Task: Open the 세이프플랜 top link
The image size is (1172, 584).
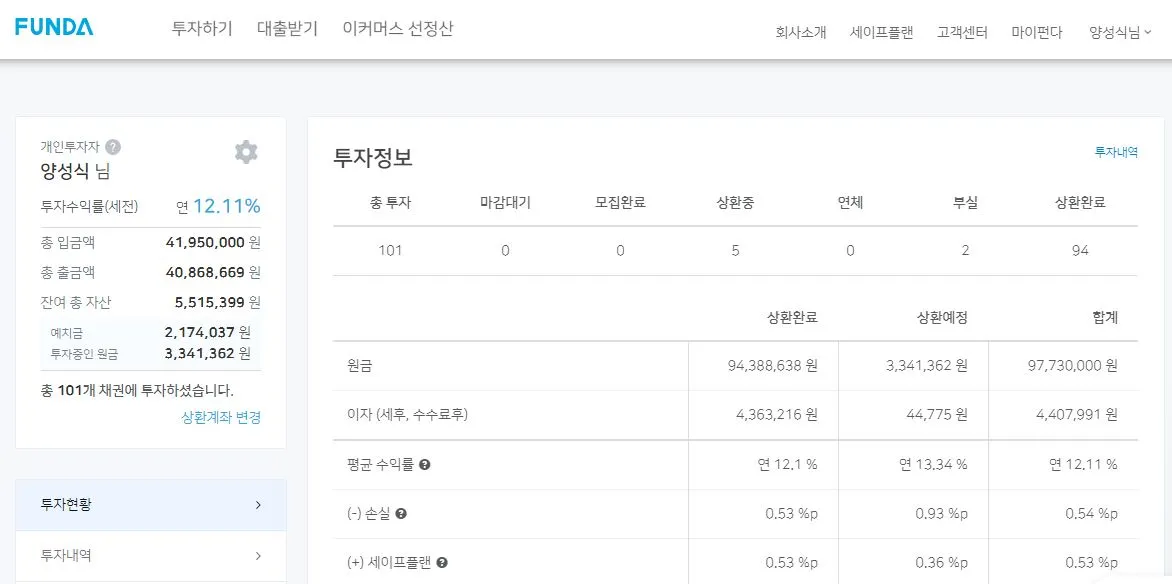Action: (x=881, y=32)
